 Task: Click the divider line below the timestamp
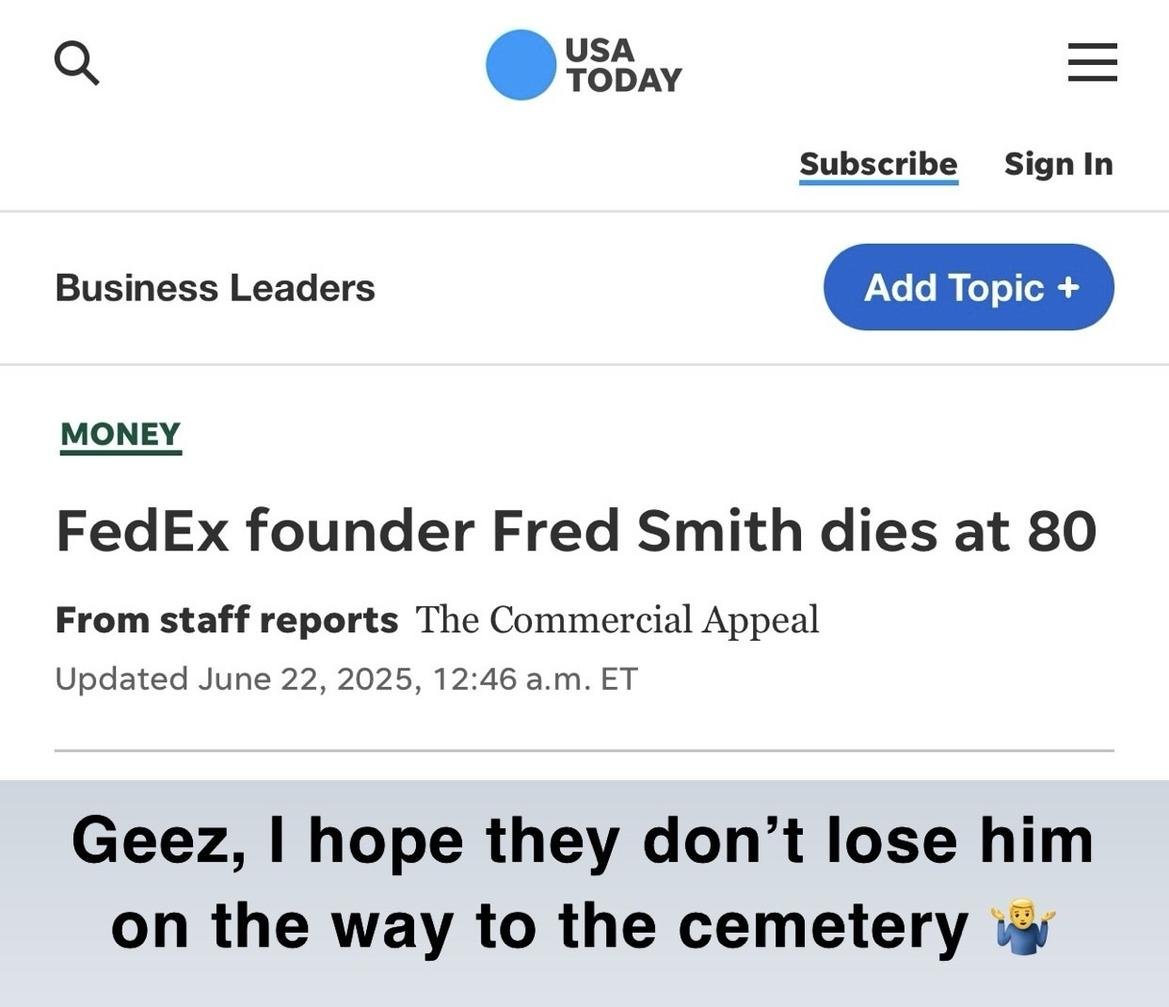coord(584,750)
